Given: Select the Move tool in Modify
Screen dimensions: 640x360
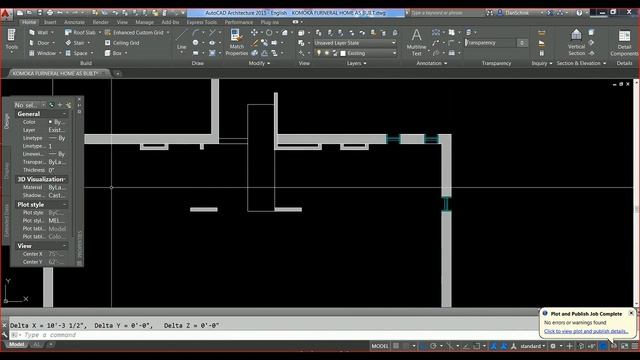Looking at the screenshot, I should point(254,32).
